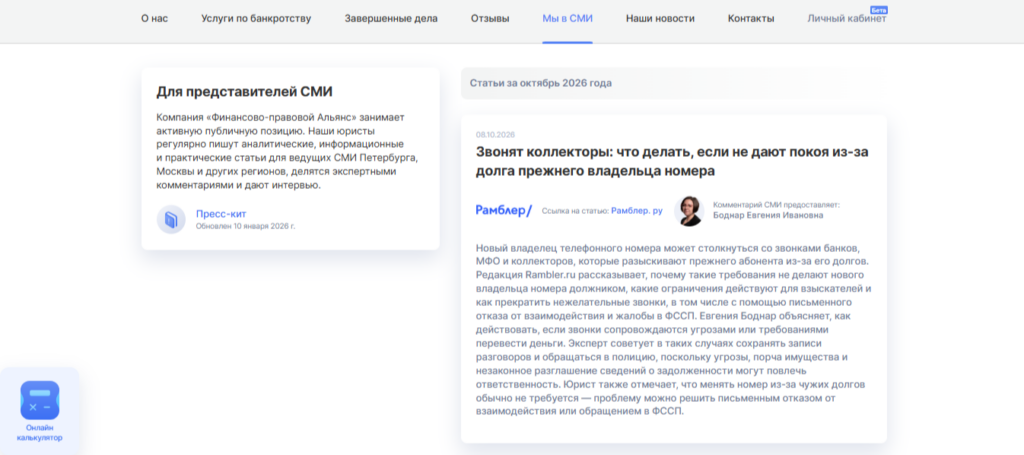1024x455 pixels.
Task: Select the Мы в СМИ tab
Action: coord(568,18)
